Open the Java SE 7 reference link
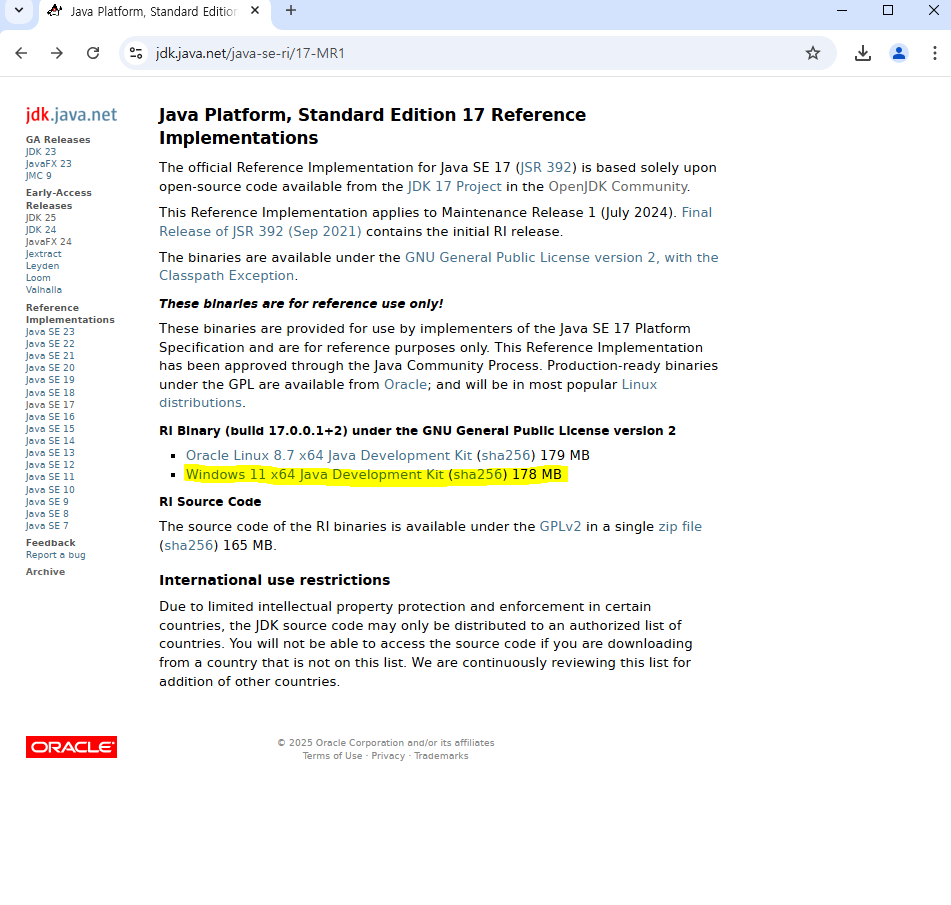Viewport: 951px width, 905px height. (47, 526)
